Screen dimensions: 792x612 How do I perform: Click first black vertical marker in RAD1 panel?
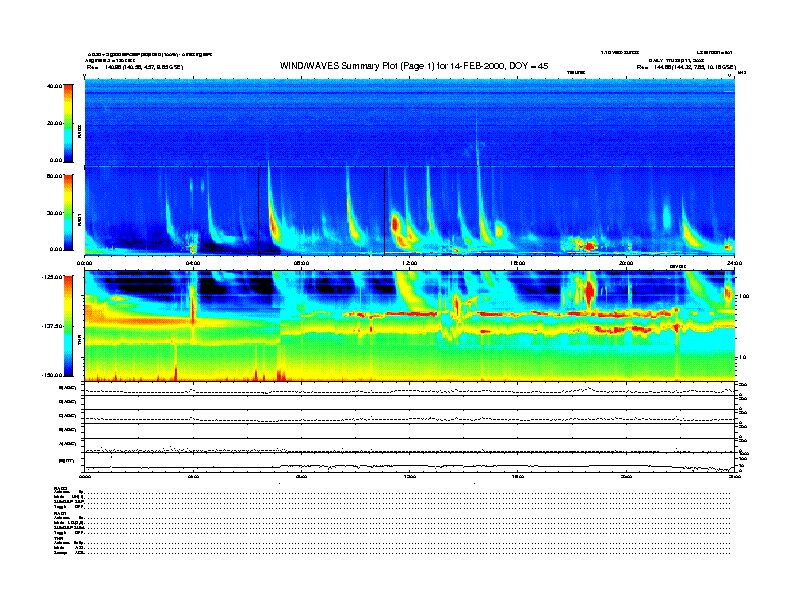259,211
